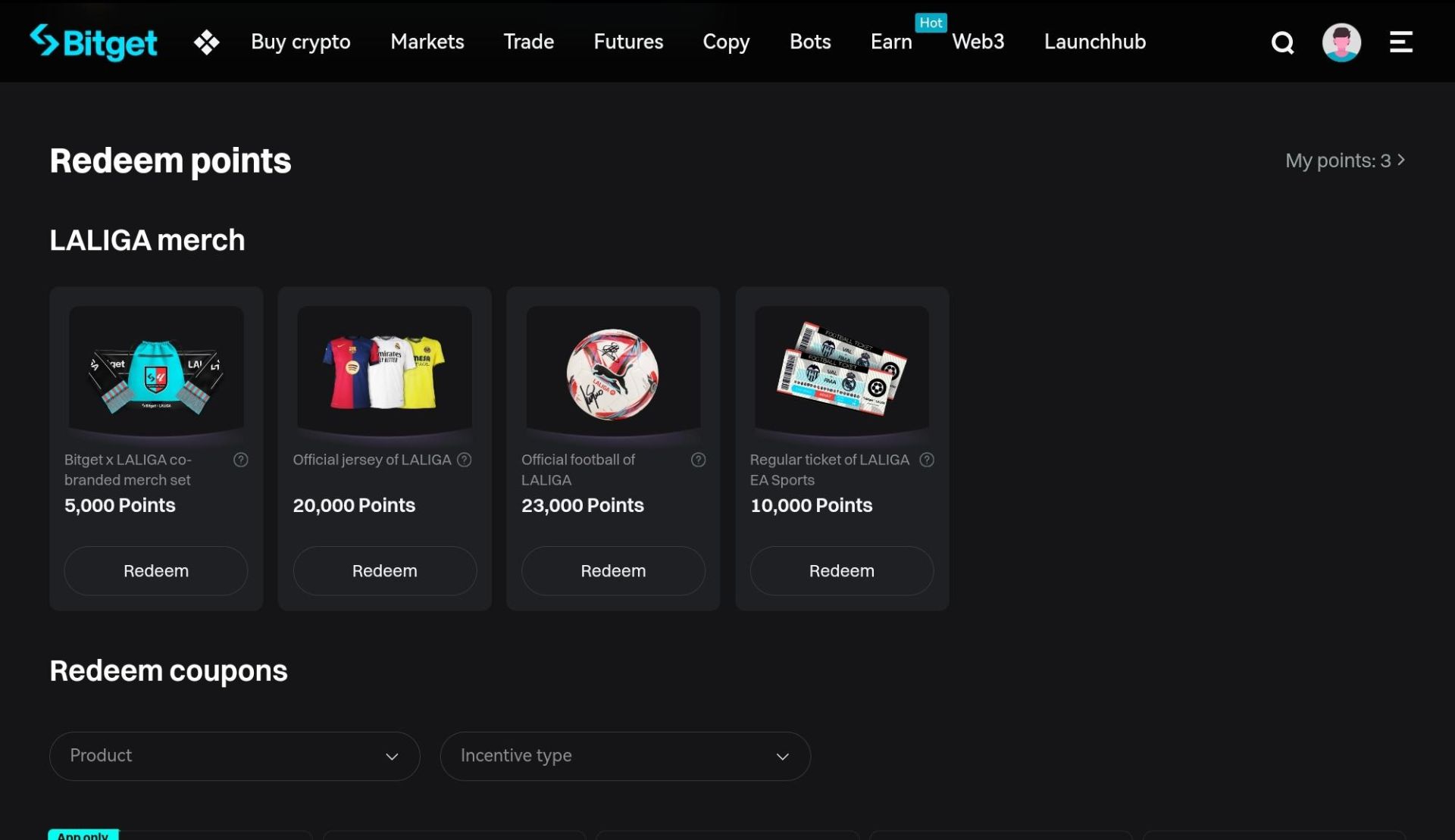Open Buy crypto menu

click(x=301, y=42)
